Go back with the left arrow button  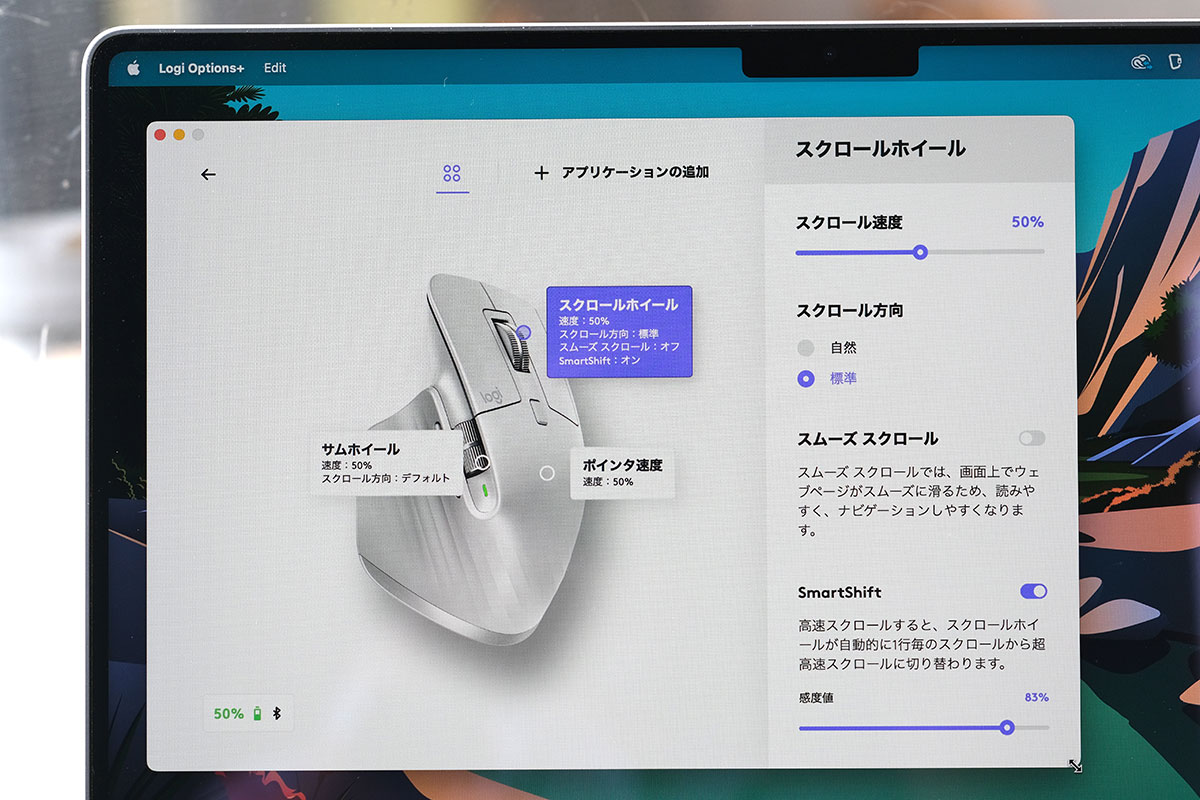(208, 174)
